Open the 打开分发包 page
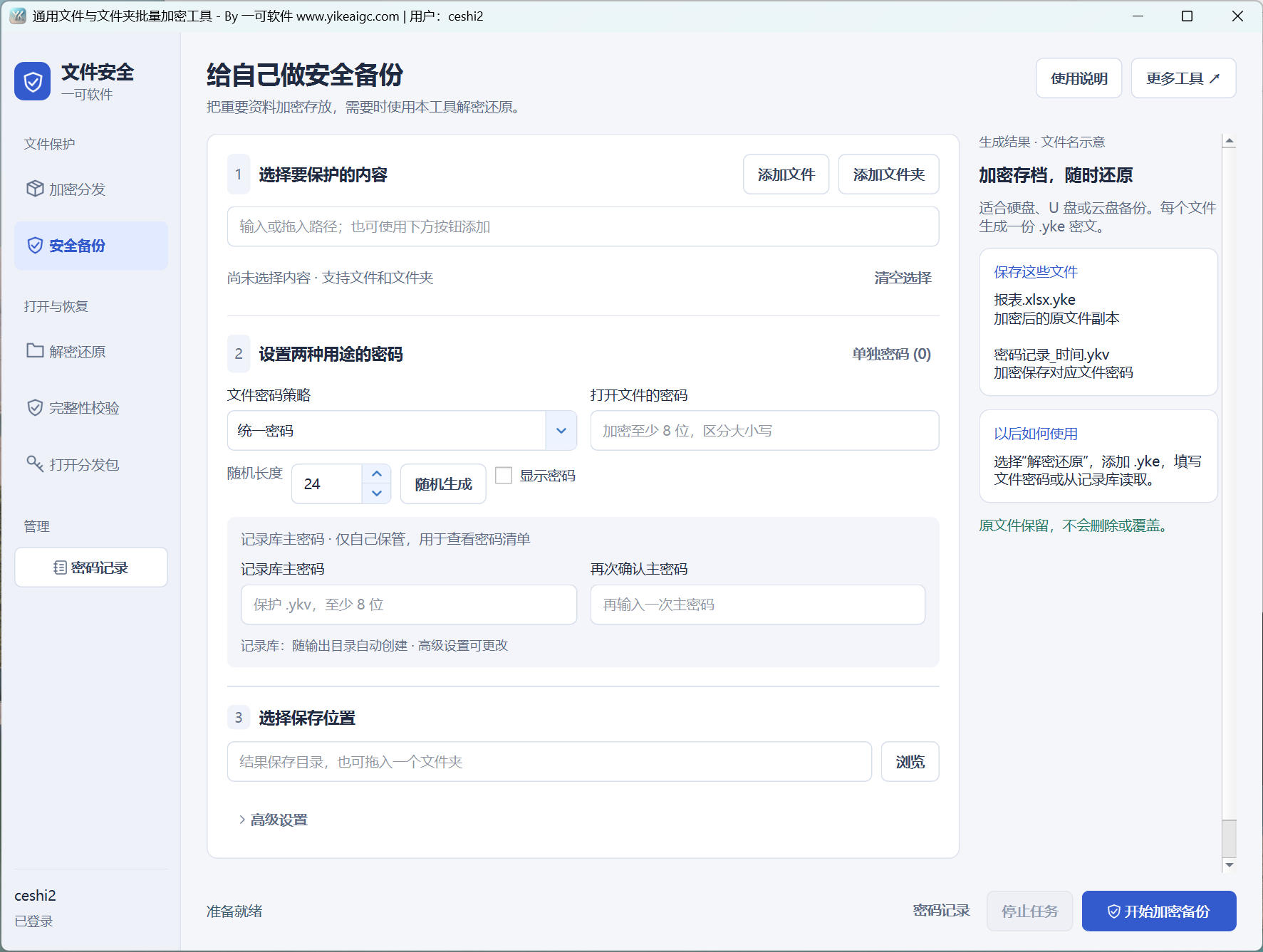The width and height of the screenshot is (1263, 952). 91,464
